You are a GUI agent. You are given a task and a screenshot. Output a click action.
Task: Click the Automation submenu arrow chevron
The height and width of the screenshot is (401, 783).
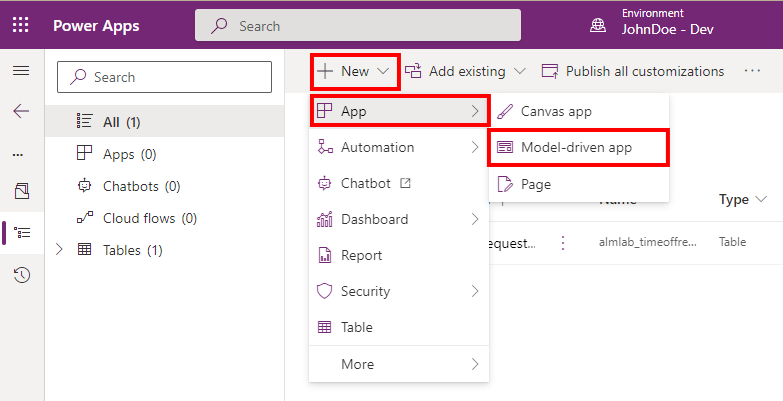click(475, 147)
